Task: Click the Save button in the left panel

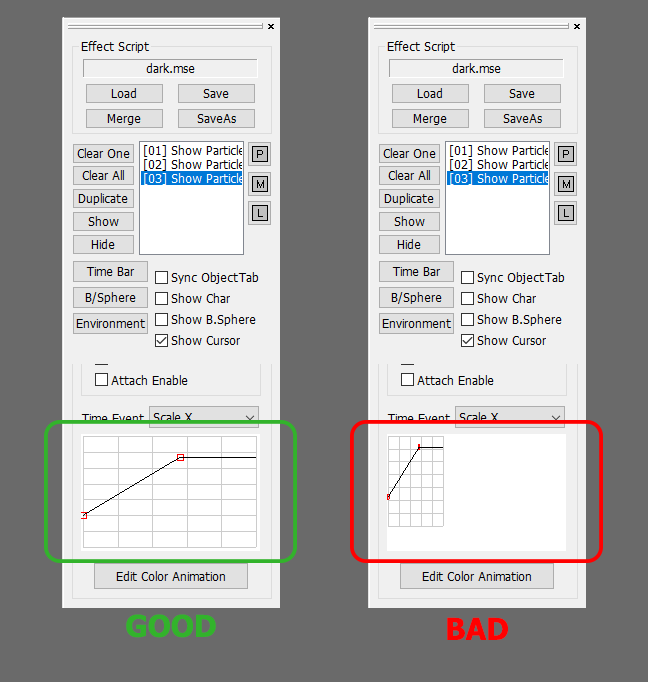Action: [216, 94]
